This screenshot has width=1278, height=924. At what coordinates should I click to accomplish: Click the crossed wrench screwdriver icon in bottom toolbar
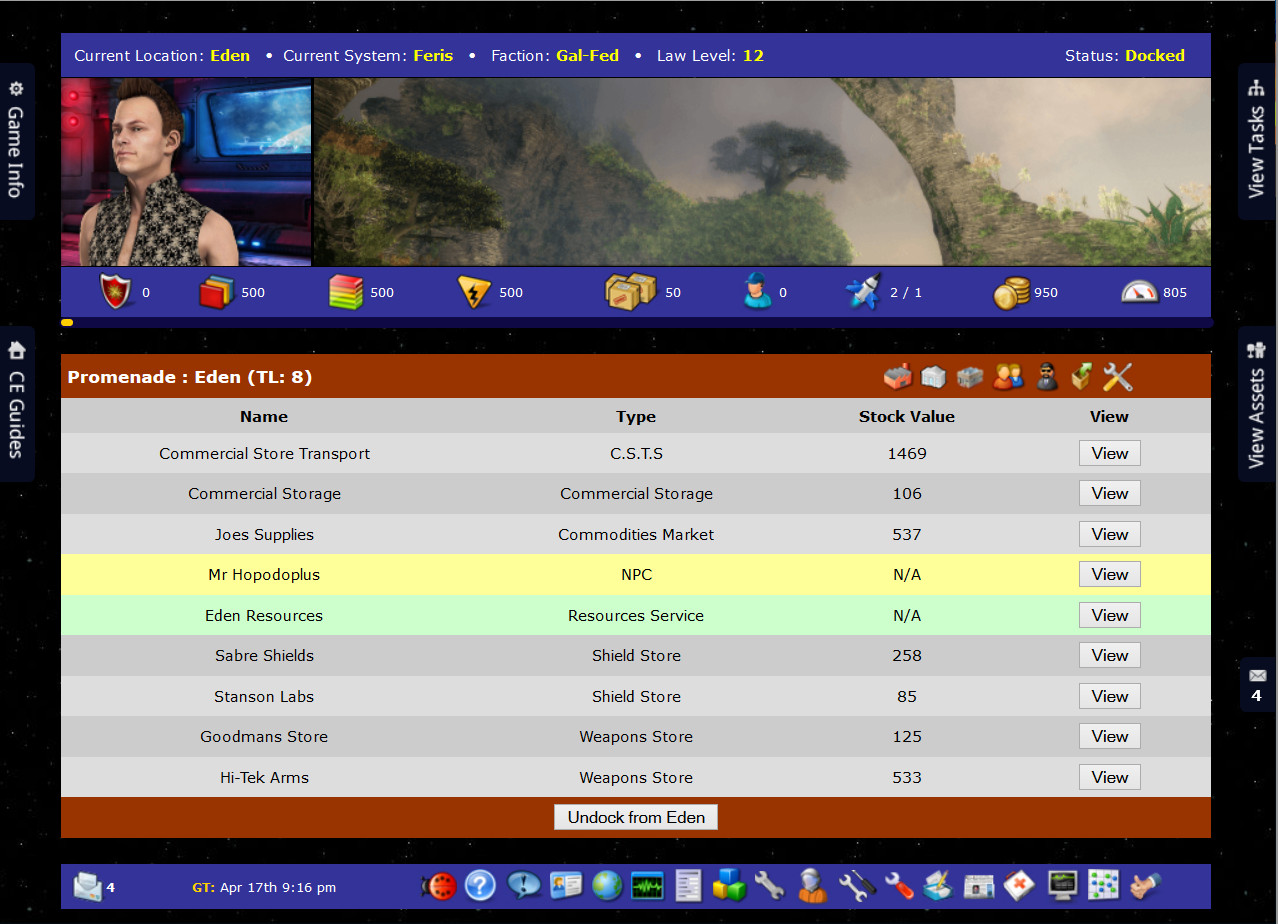[x=857, y=885]
